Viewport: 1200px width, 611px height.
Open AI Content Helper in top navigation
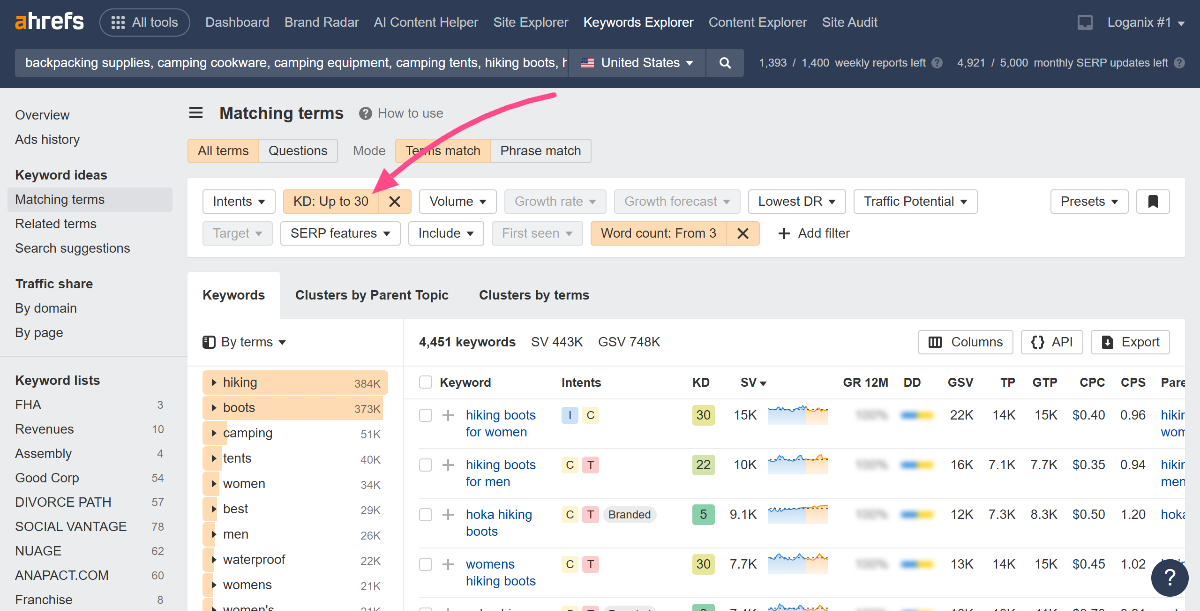pyautogui.click(x=426, y=22)
